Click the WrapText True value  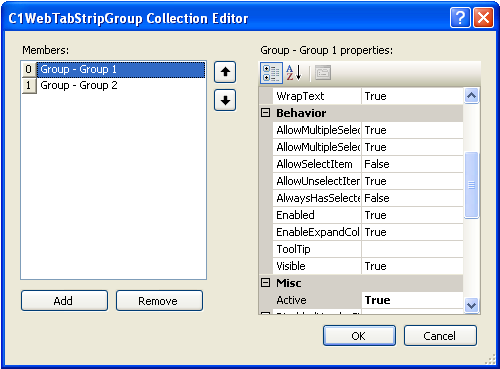(x=412, y=96)
